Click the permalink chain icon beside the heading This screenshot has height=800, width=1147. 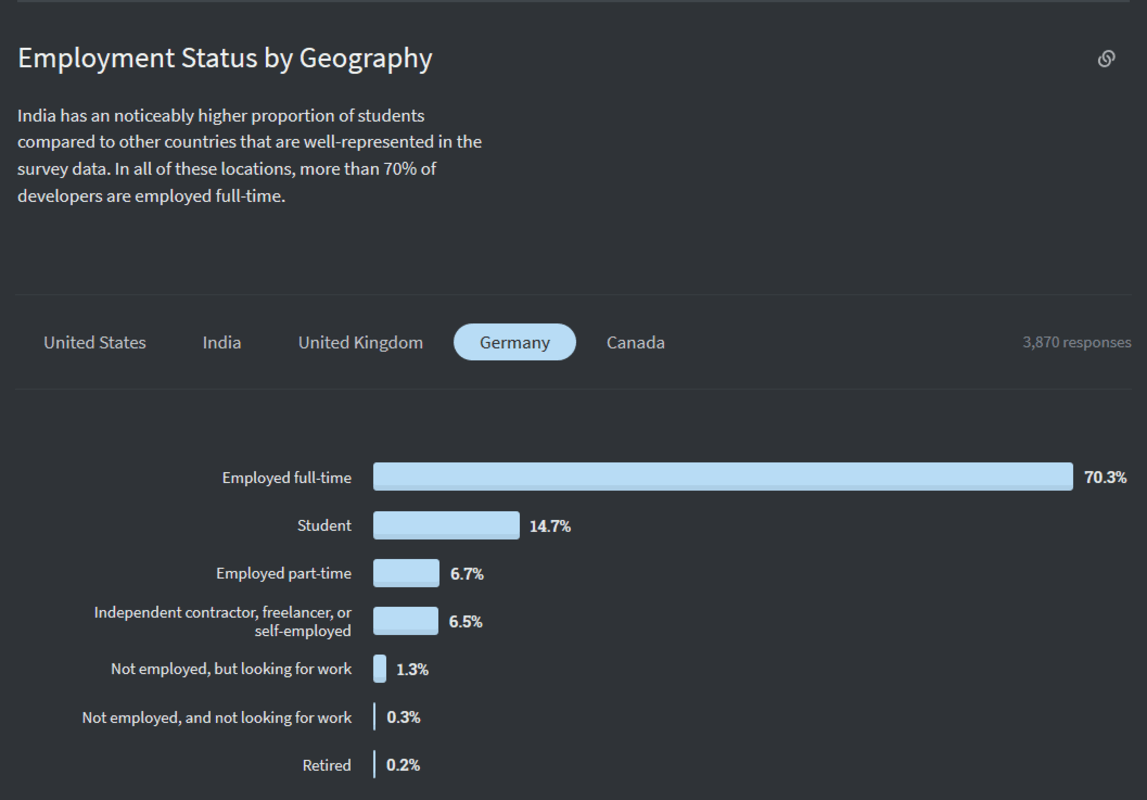[1106, 59]
